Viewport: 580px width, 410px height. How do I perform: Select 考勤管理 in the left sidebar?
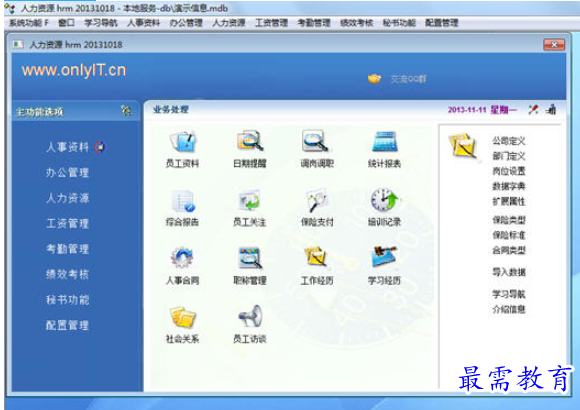(x=67, y=249)
